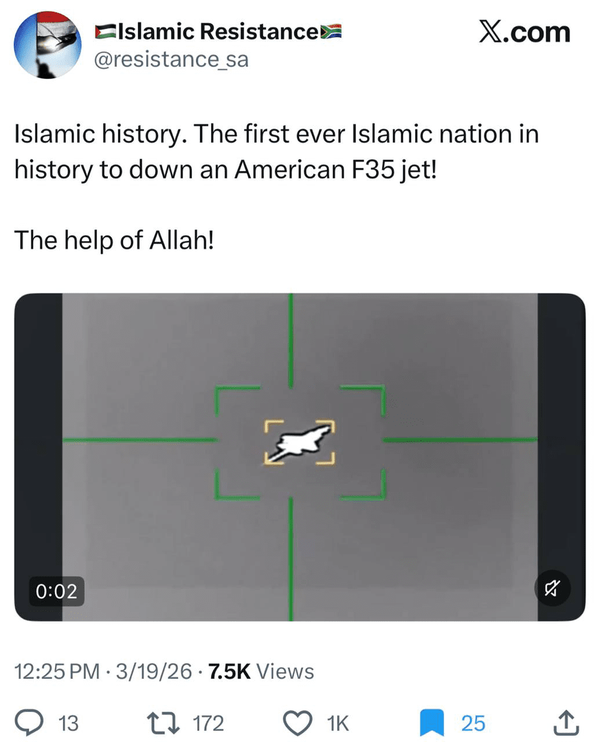Click the 172 repost count
Screen dimensions: 600x742
(x=207, y=722)
